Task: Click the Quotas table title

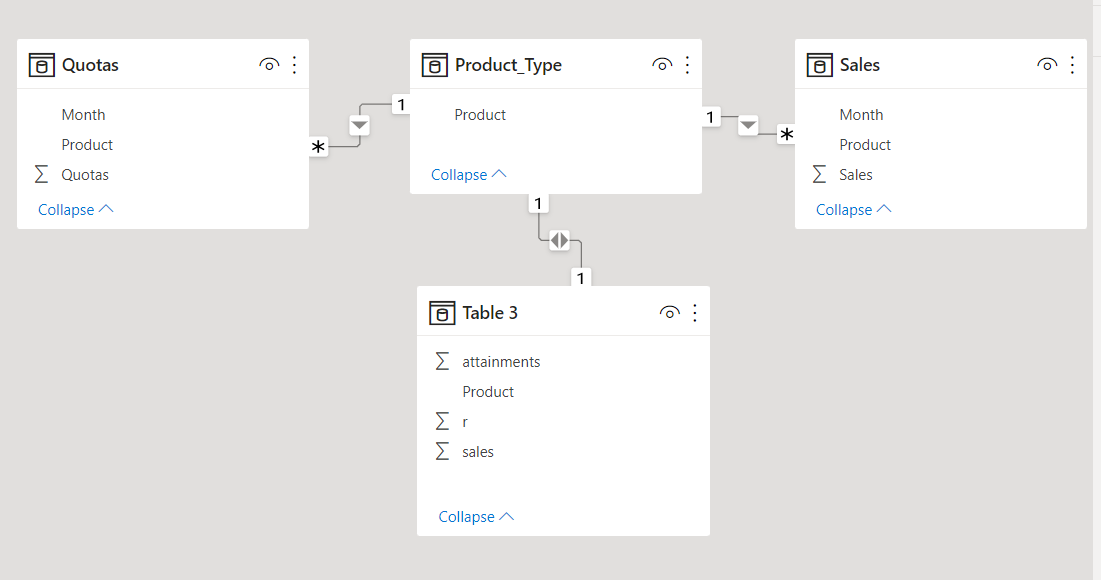Action: tap(91, 65)
